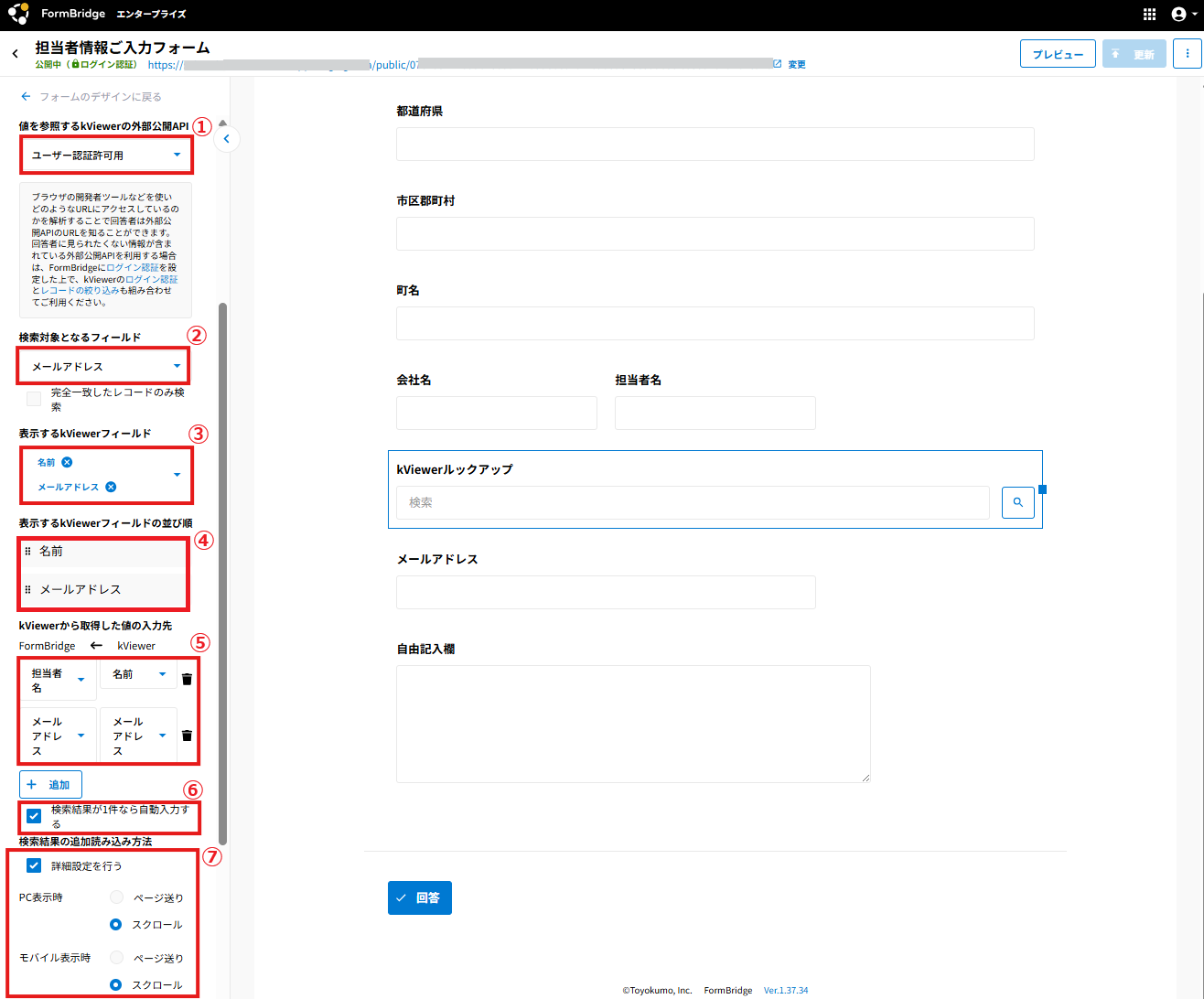Screen dimensions: 1204x999
Task: Click the kViewer lookup search magnifier icon
Action: [x=1017, y=502]
